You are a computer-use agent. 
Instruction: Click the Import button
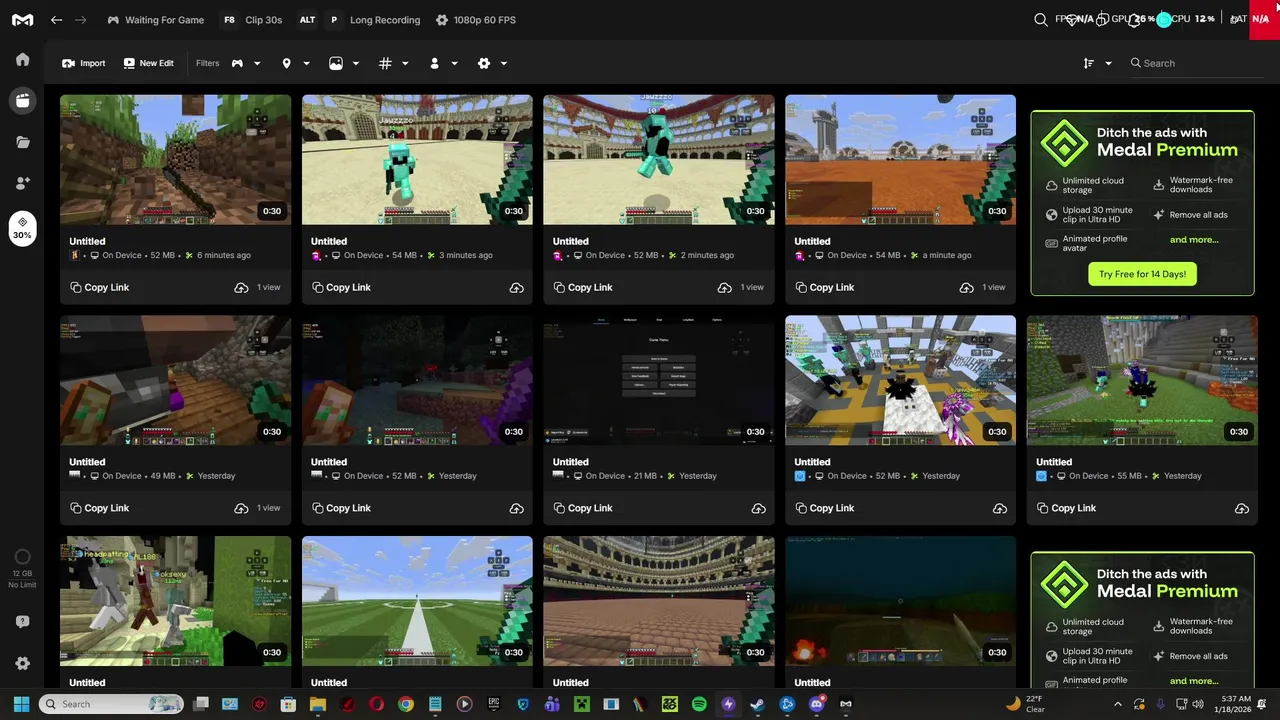tap(83, 63)
